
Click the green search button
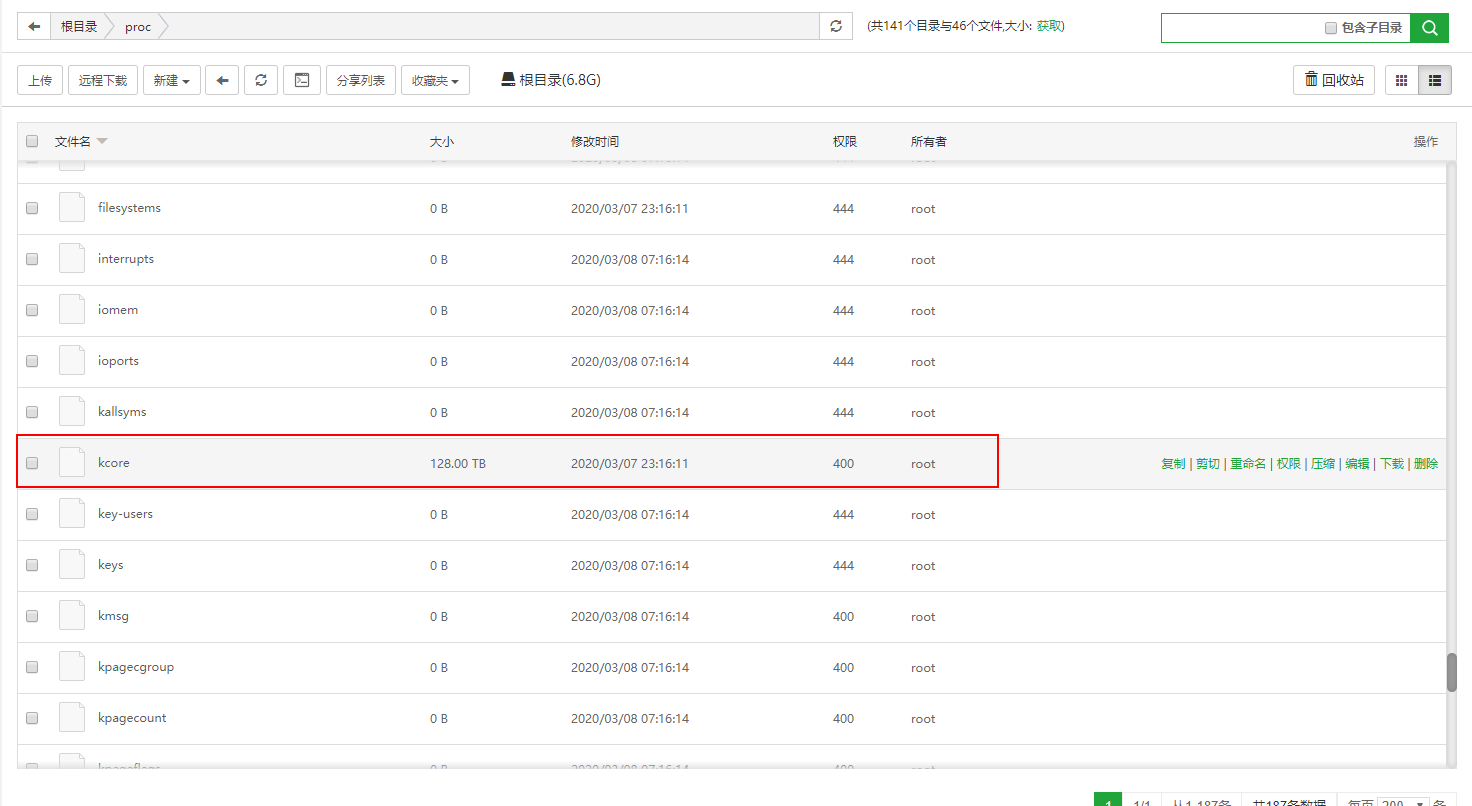1429,28
